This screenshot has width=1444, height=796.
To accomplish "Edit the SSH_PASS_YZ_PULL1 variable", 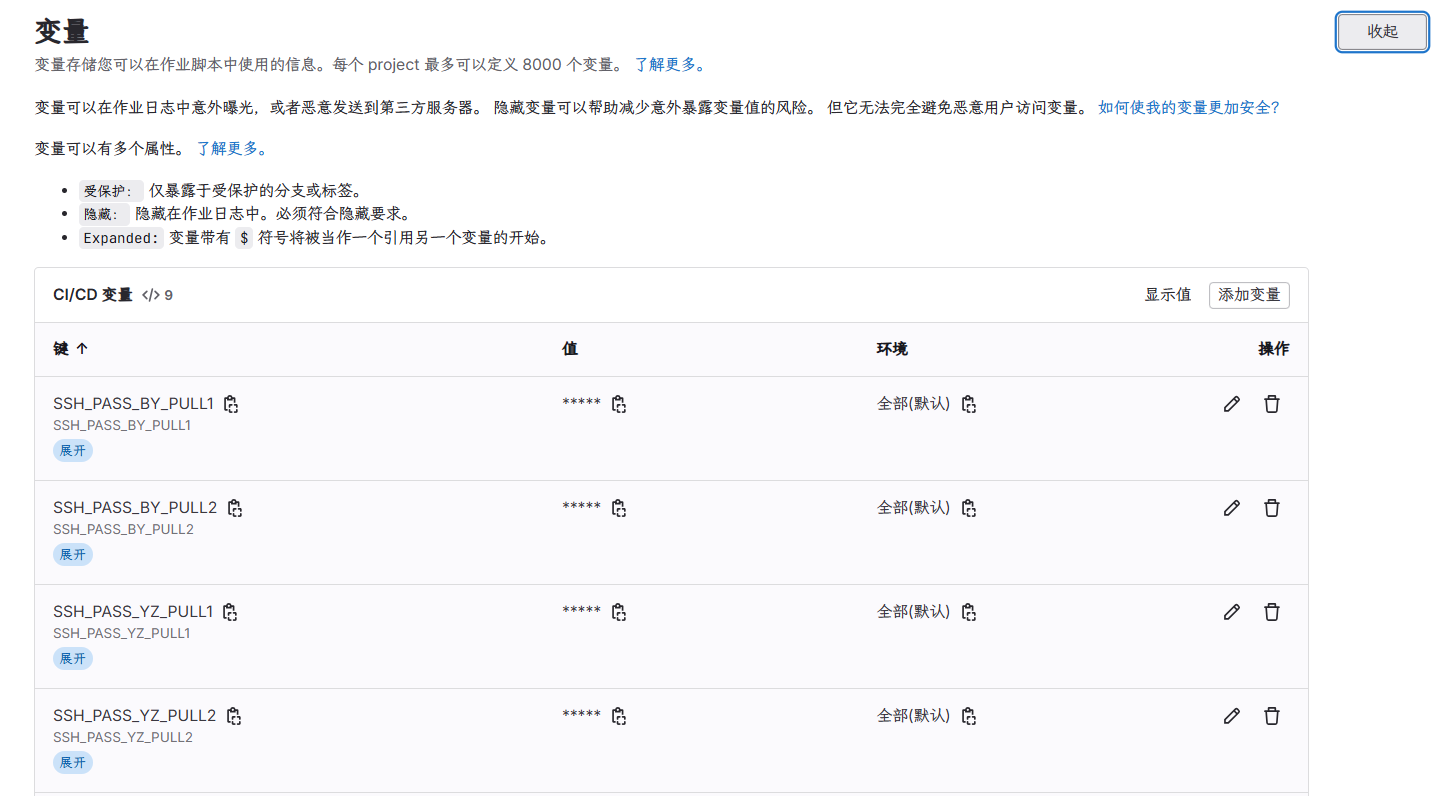I will click(x=1231, y=612).
